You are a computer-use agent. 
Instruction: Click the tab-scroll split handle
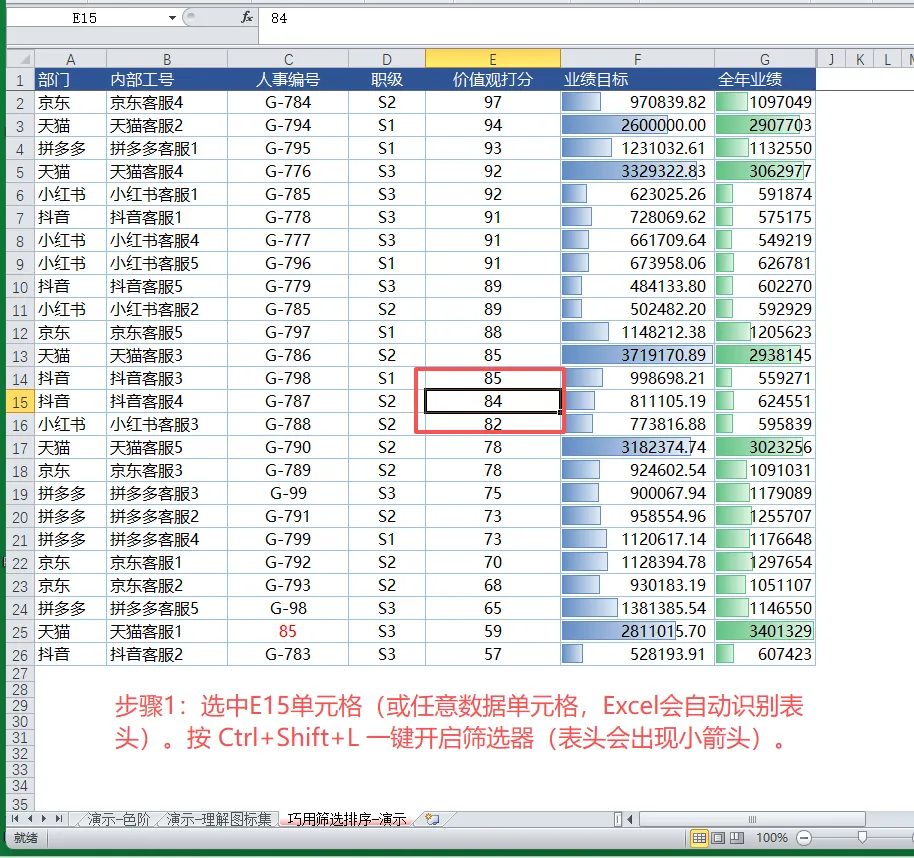617,819
